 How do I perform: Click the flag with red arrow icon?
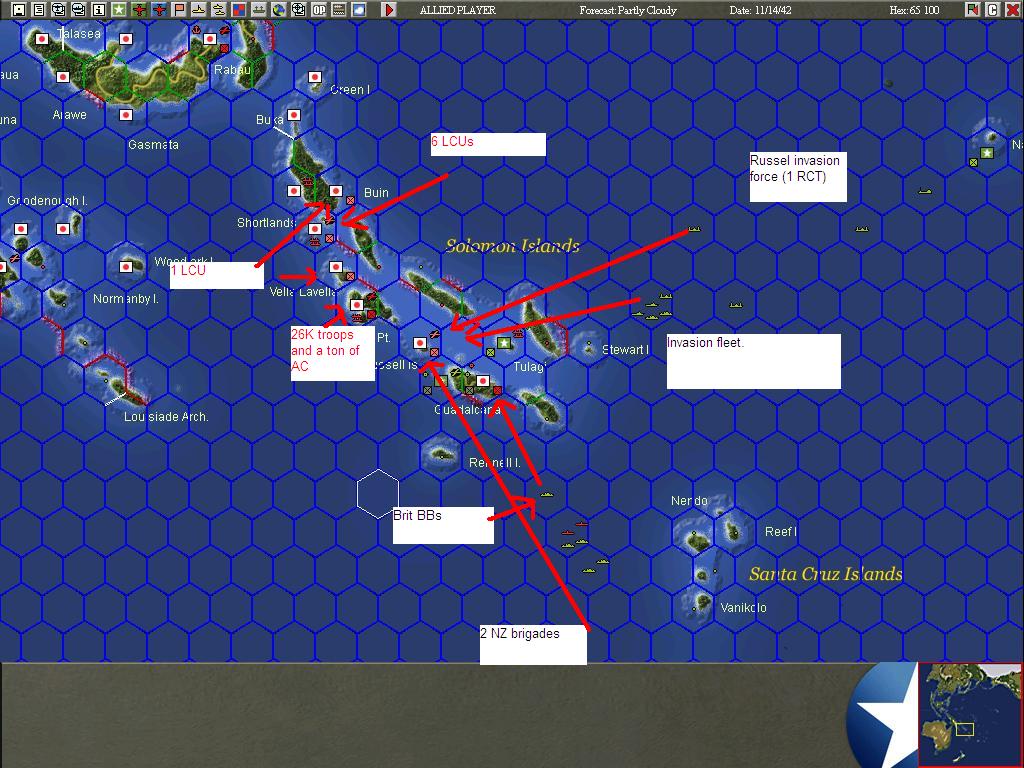[x=972, y=10]
